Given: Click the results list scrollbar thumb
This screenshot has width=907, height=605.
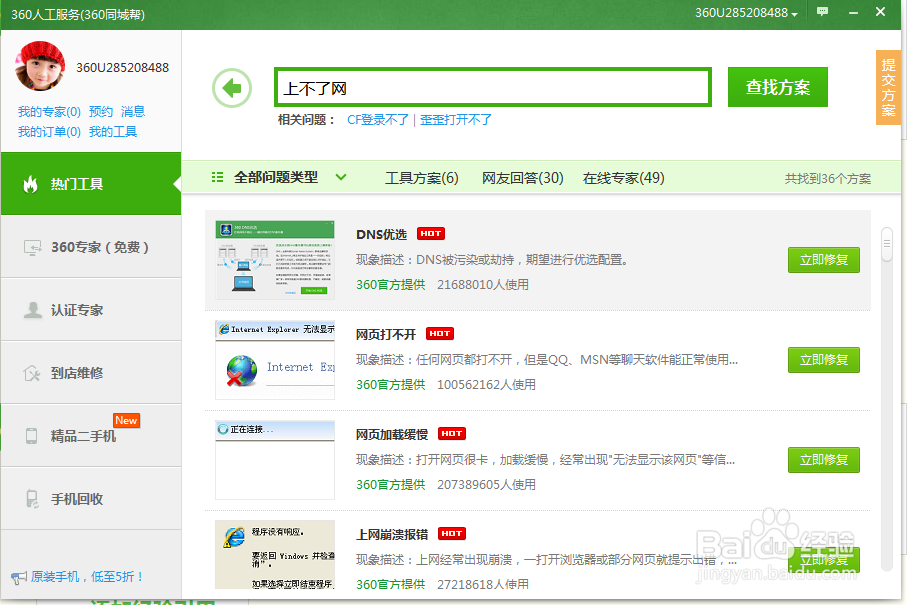Looking at the screenshot, I should 887,245.
